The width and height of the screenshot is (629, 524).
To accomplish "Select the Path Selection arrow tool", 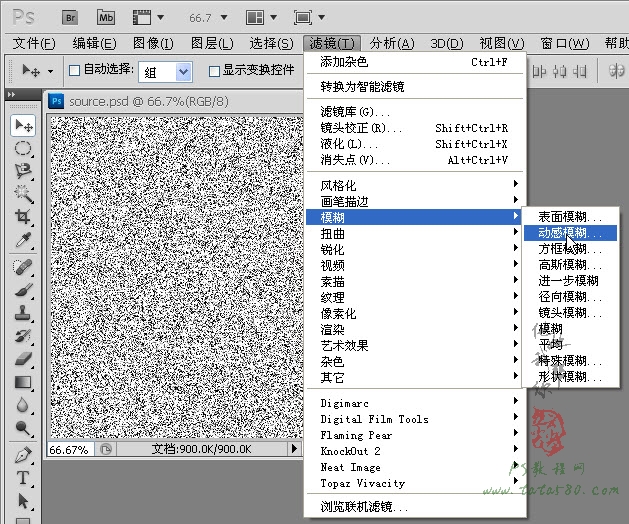I will tap(23, 501).
